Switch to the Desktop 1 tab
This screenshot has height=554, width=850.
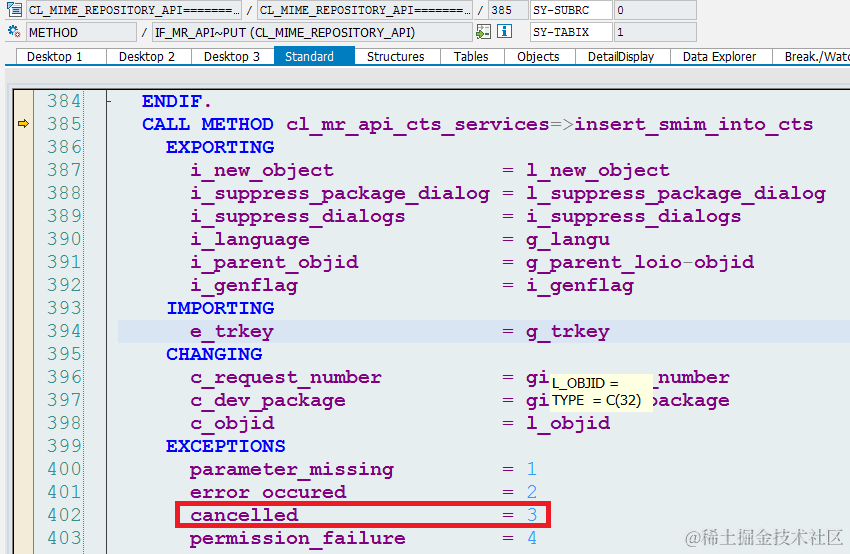click(55, 56)
